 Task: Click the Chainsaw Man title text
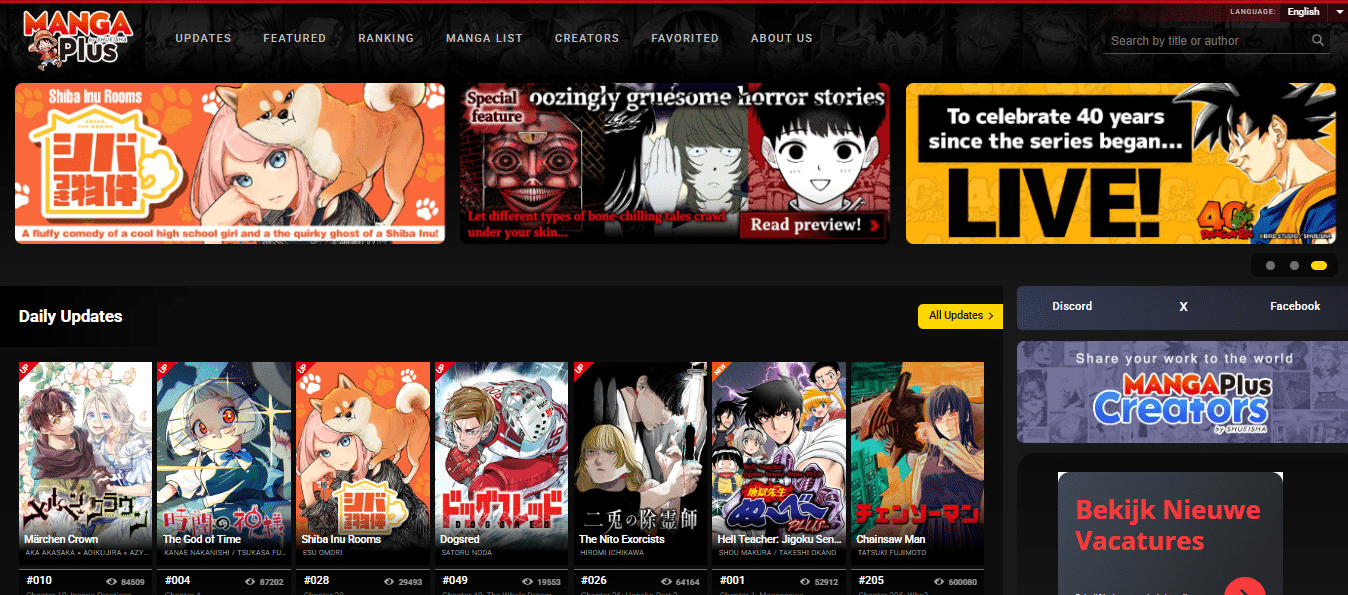(891, 539)
